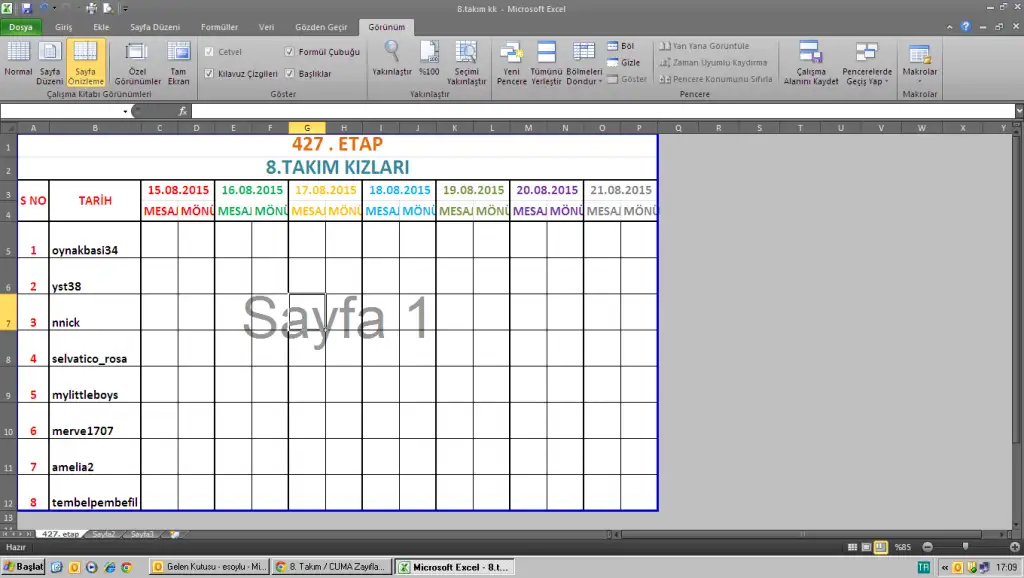Click the zoom slider in status bar

[966, 547]
